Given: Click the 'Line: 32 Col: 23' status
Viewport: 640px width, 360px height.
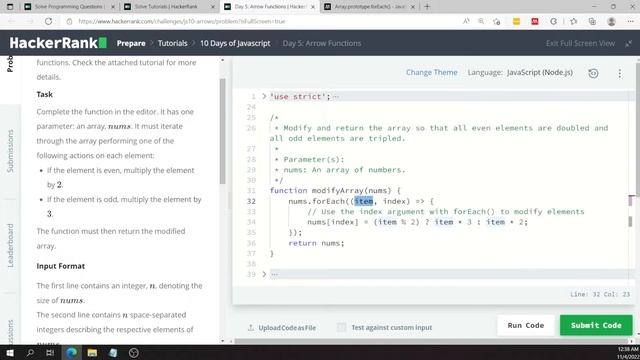Looking at the screenshot, I should (x=600, y=294).
